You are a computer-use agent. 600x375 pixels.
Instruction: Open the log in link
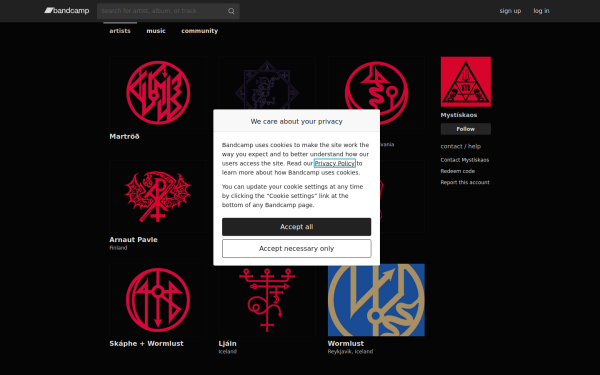[541, 11]
